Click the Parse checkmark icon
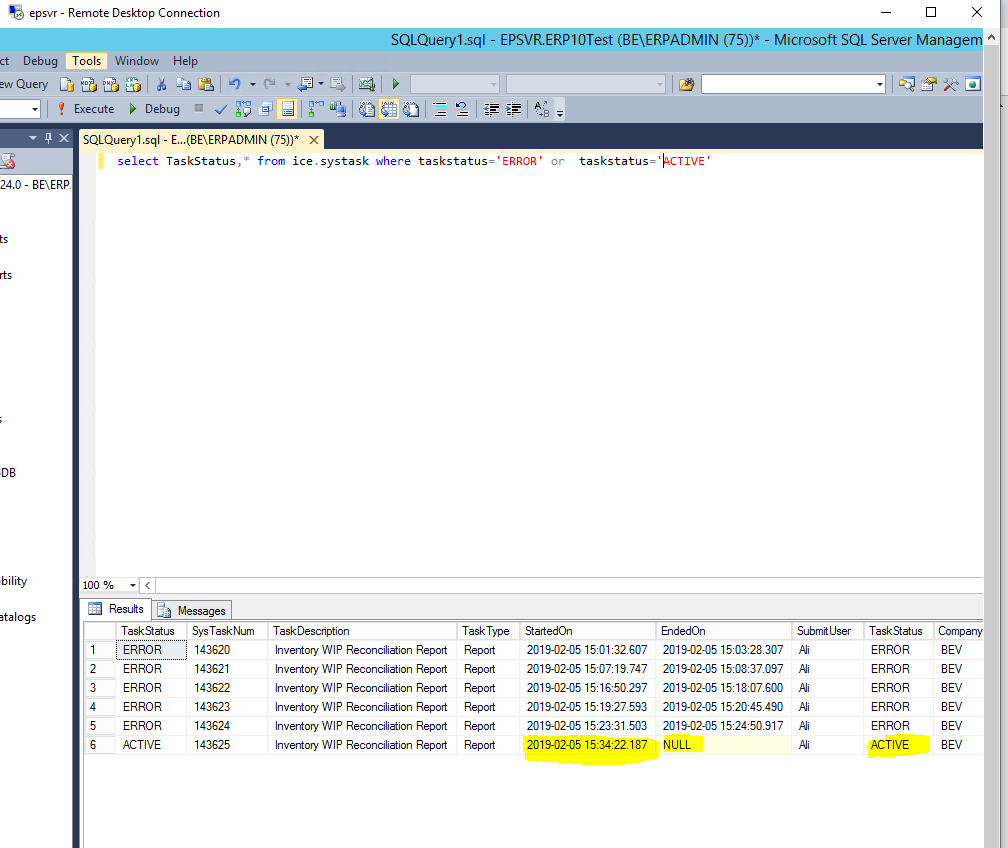The height and width of the screenshot is (848, 1008). (220, 109)
